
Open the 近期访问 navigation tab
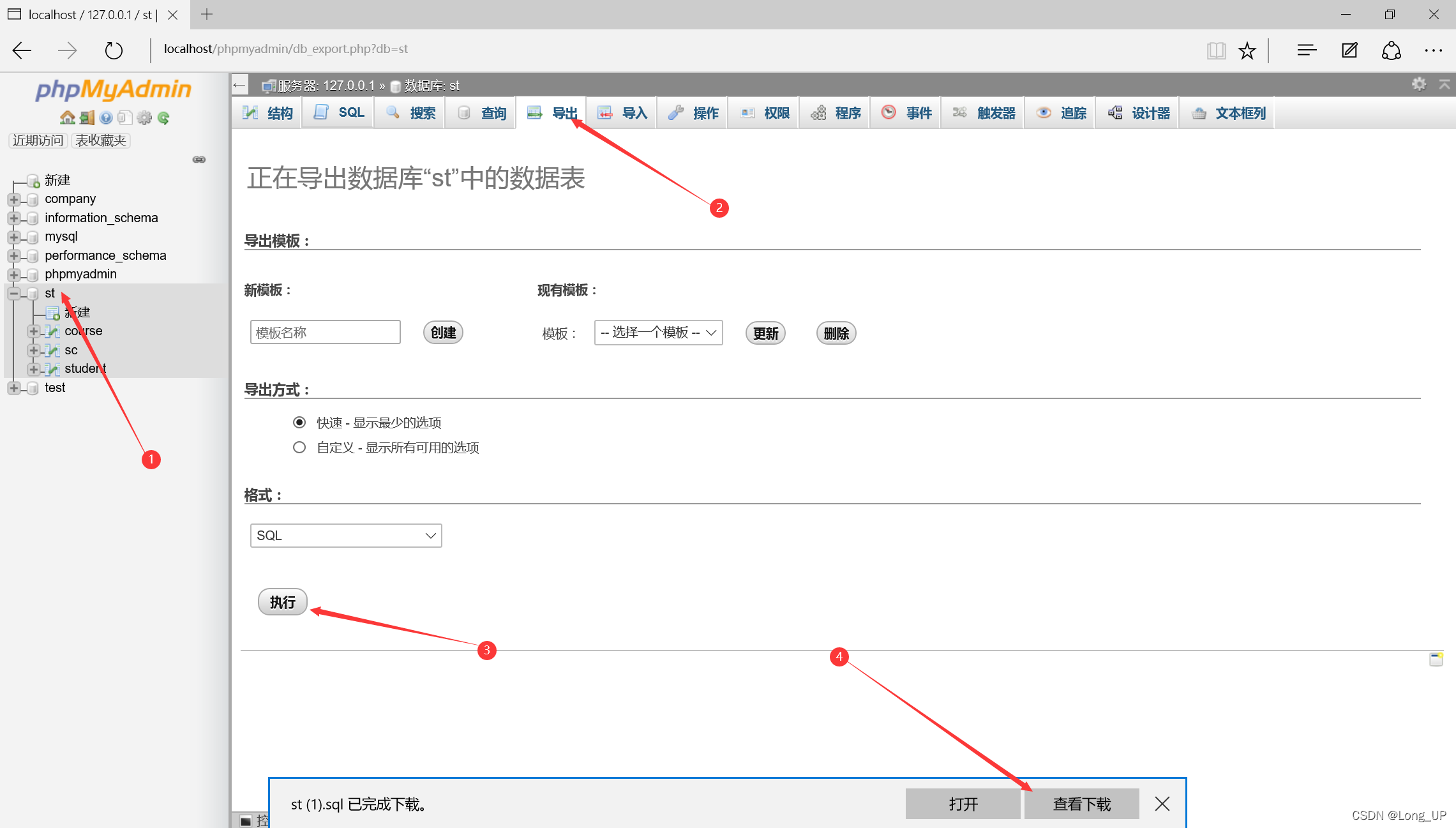38,140
